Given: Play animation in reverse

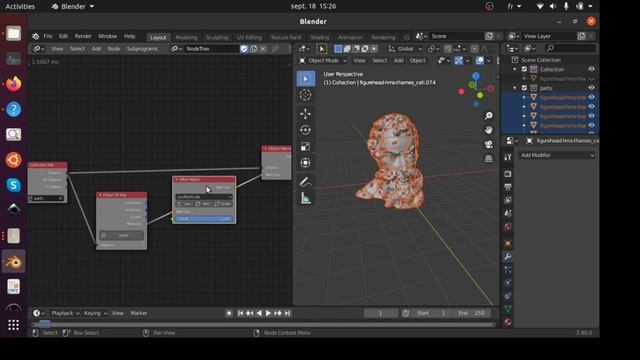Looking at the screenshot, I should pos(259,313).
